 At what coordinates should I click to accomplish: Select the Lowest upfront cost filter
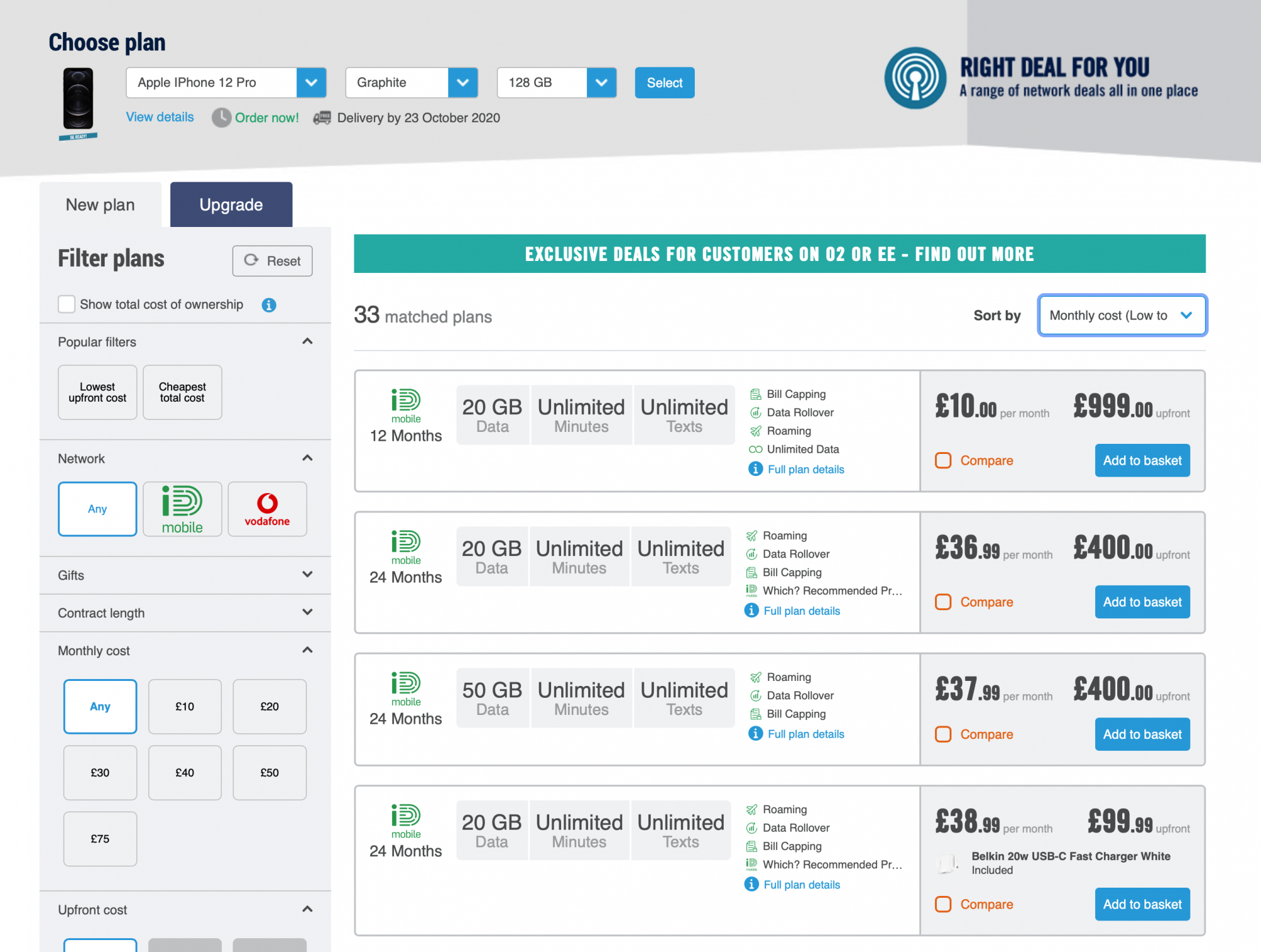98,392
